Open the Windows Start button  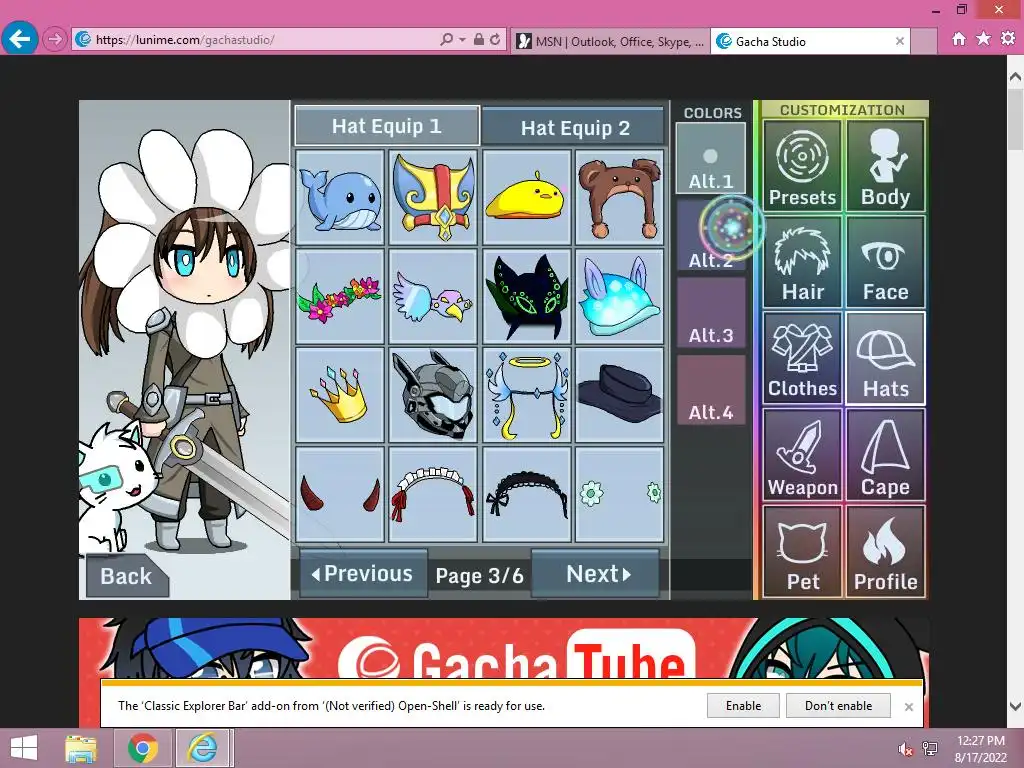click(24, 748)
